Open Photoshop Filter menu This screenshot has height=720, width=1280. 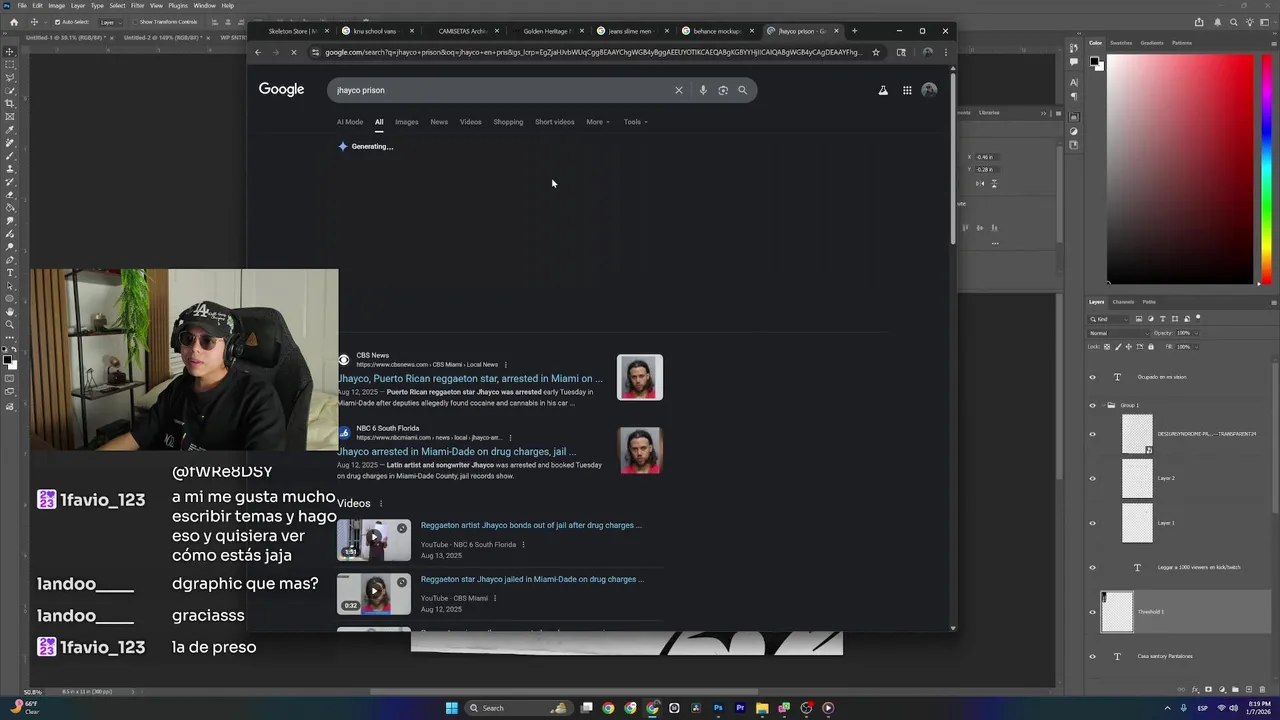[x=138, y=5]
